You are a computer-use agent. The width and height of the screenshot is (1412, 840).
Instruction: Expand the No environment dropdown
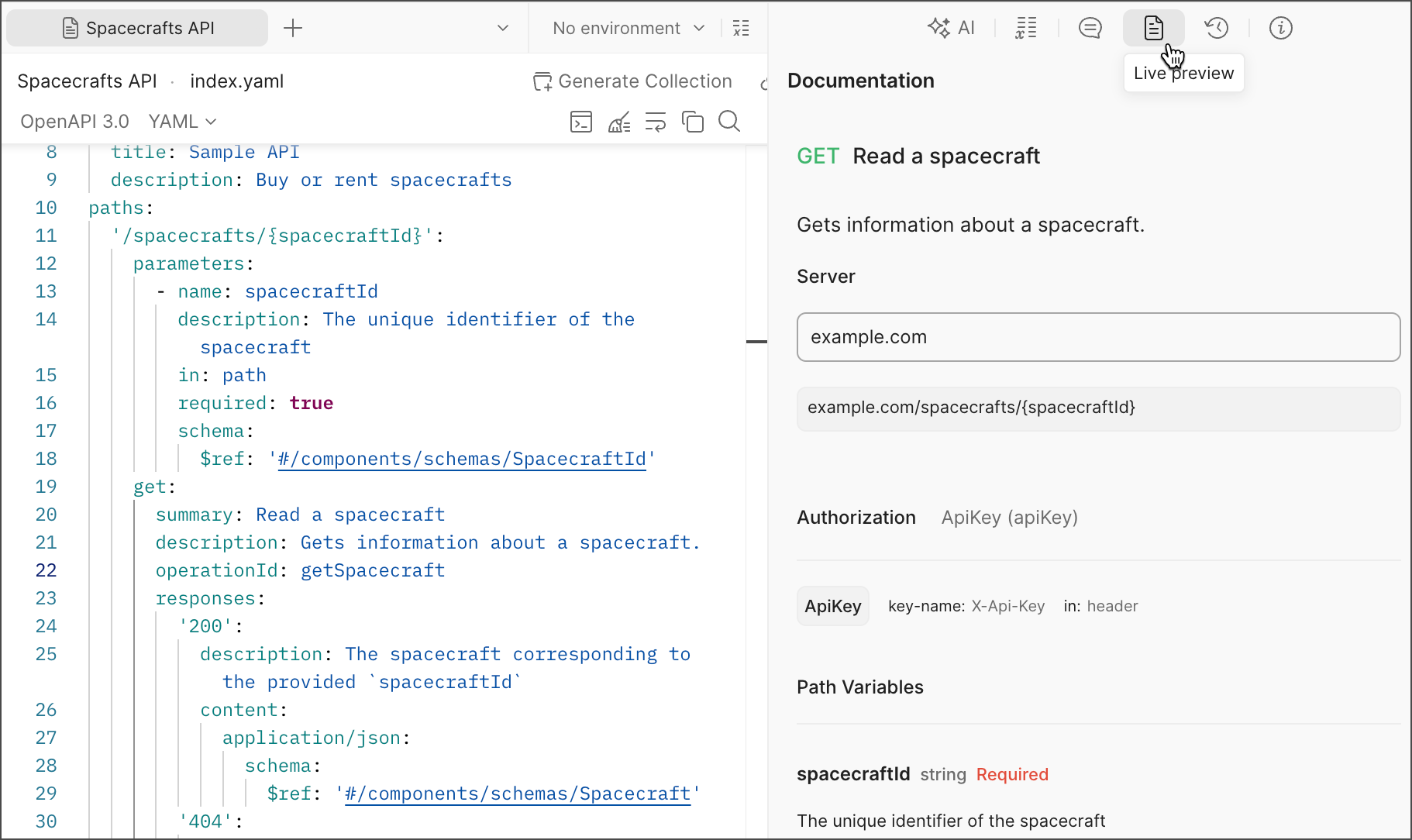point(629,29)
